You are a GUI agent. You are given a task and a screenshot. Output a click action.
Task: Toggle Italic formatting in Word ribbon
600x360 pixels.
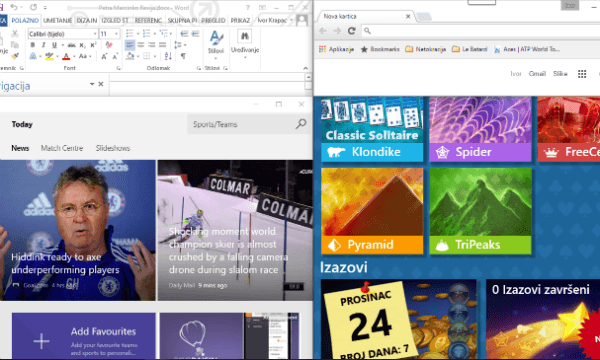[x=43, y=45]
